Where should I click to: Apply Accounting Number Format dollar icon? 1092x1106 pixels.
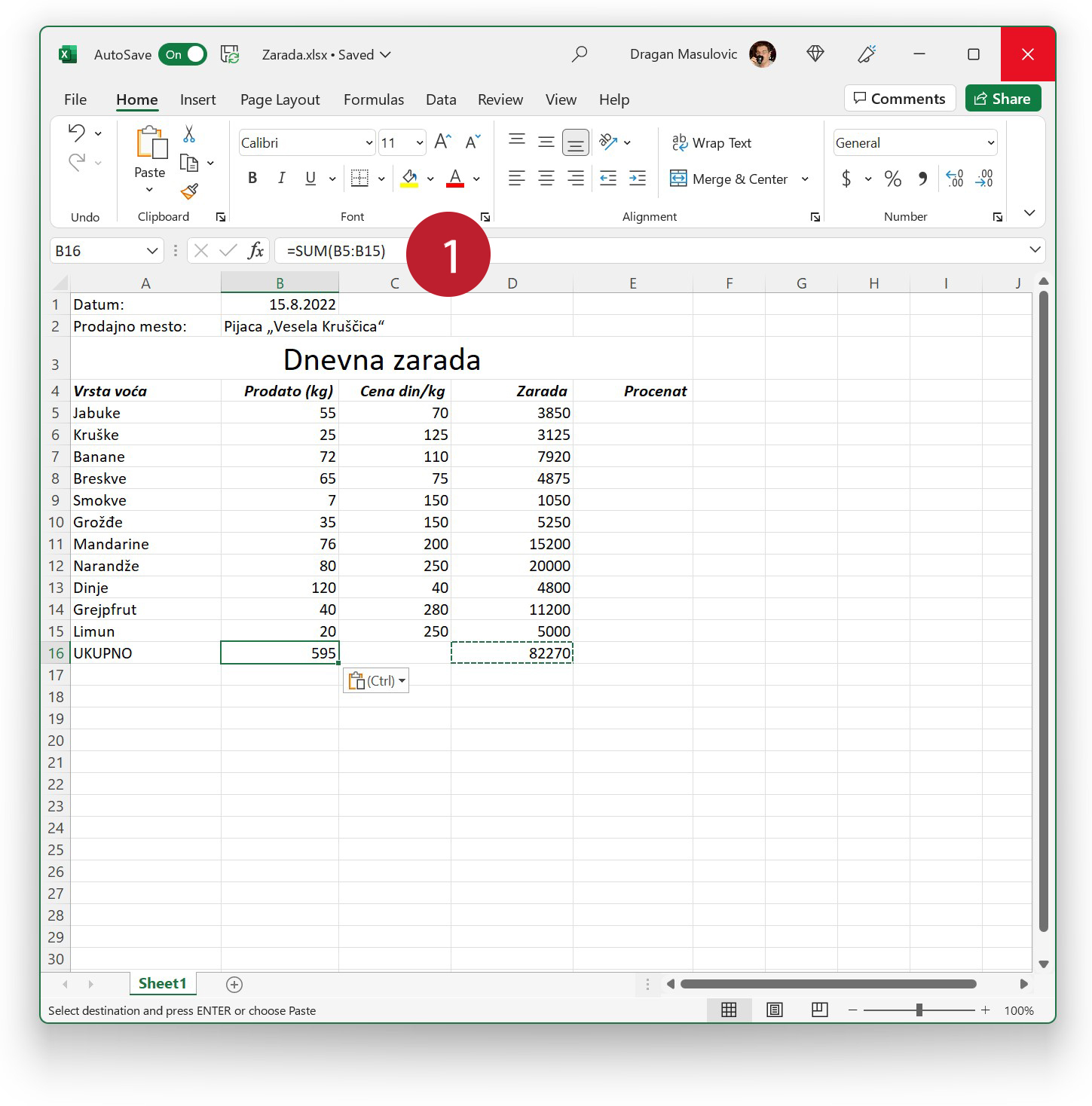(x=846, y=179)
